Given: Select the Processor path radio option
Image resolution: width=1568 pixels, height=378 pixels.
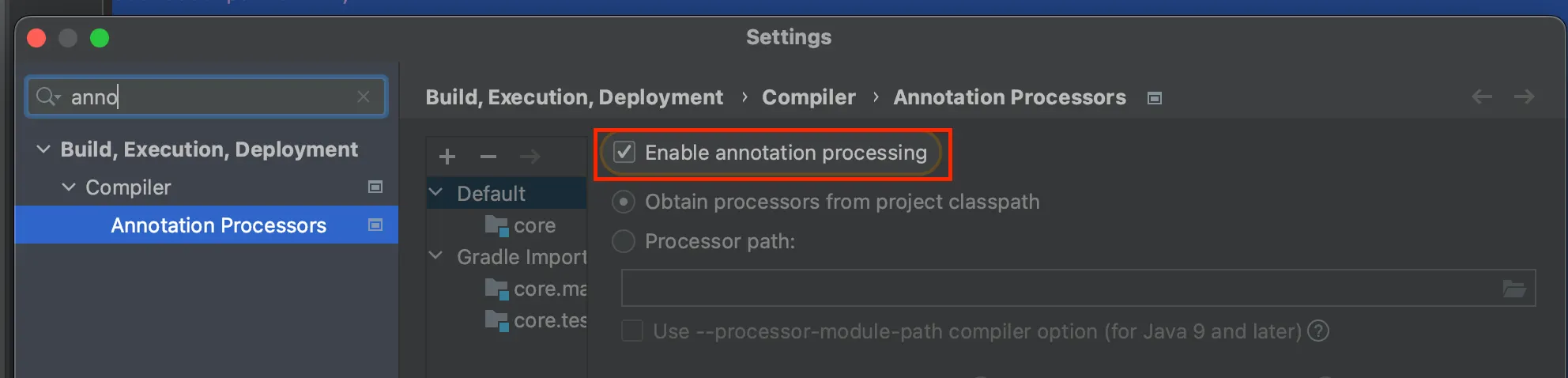Looking at the screenshot, I should (624, 241).
